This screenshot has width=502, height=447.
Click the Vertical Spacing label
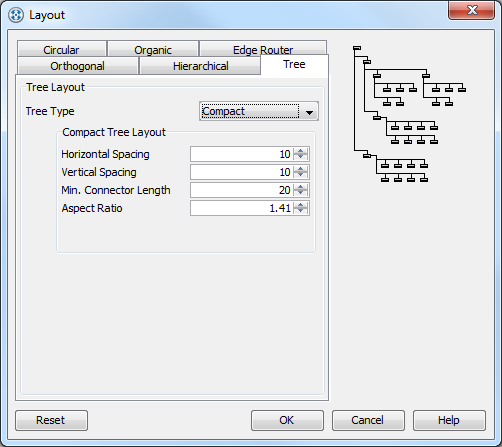pos(99,172)
